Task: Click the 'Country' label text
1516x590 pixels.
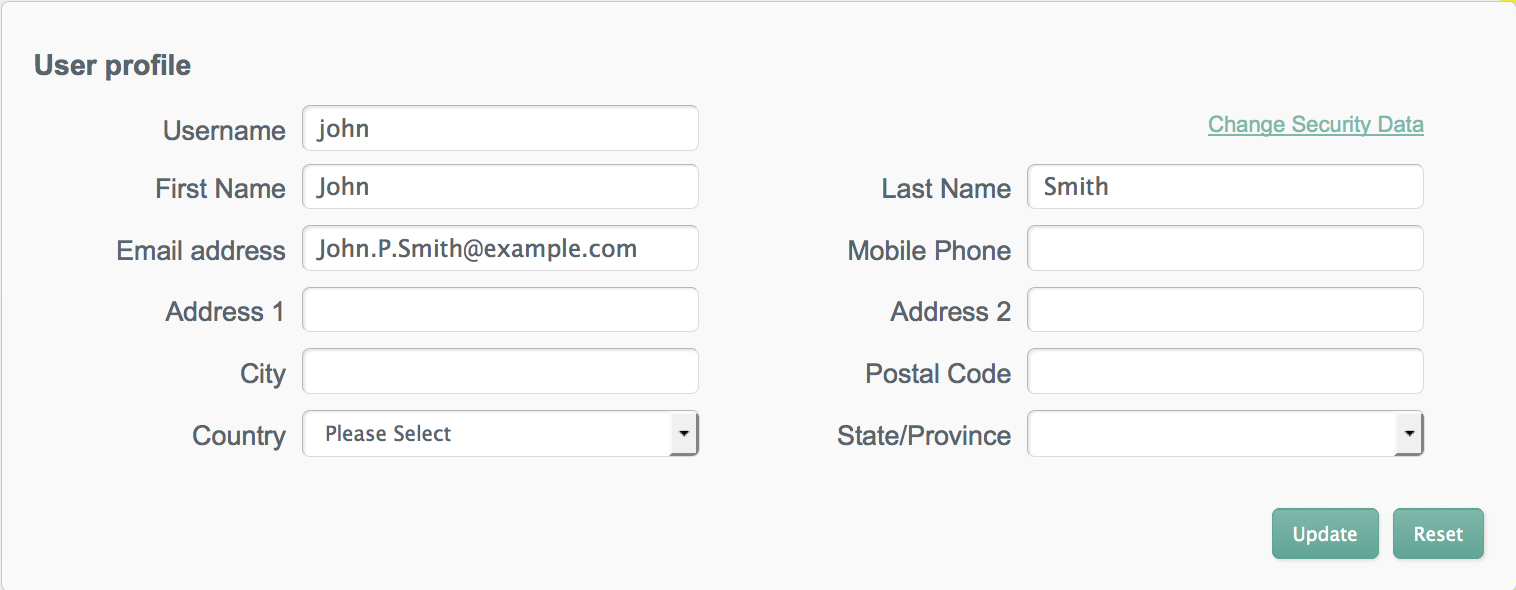Action: [x=239, y=436]
